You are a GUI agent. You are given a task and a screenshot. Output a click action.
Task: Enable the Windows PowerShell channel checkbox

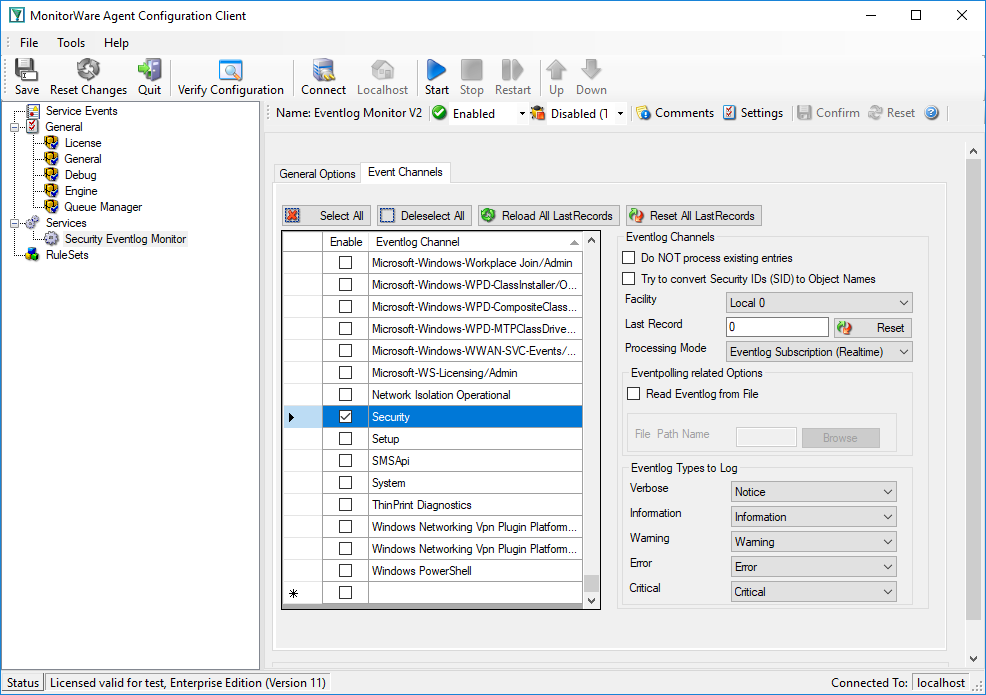pos(345,570)
